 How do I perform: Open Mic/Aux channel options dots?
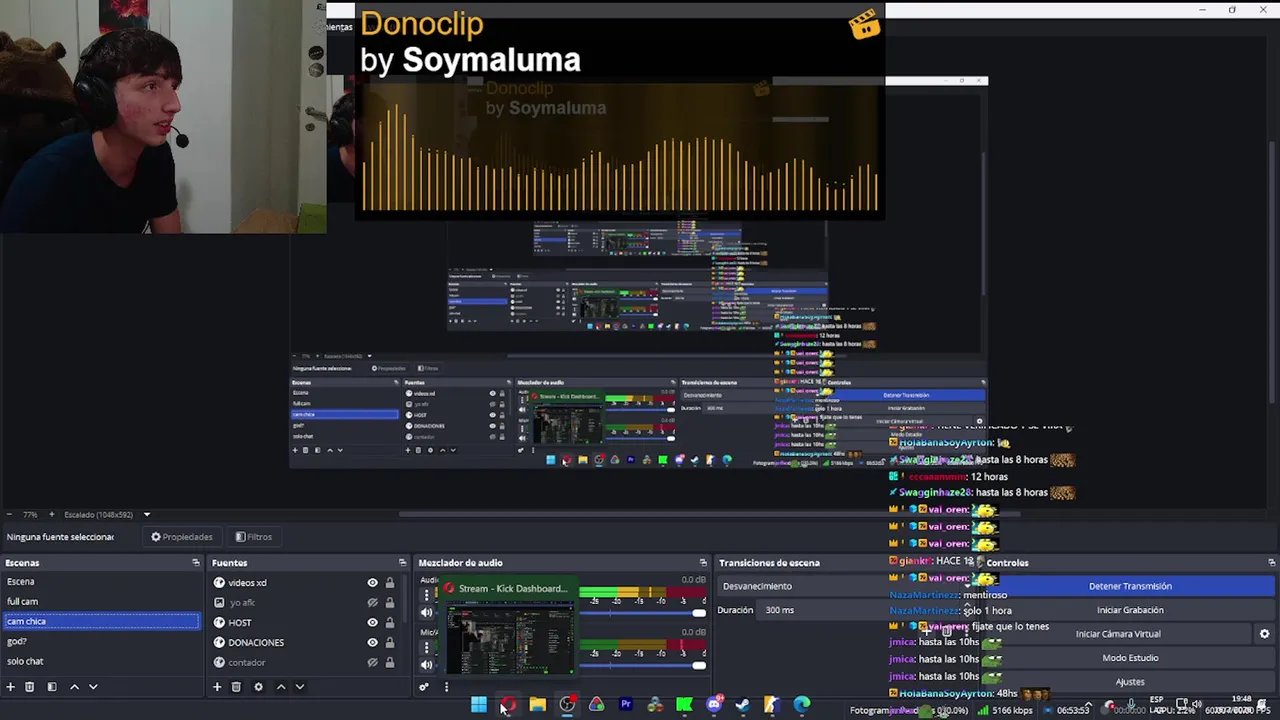point(427,647)
